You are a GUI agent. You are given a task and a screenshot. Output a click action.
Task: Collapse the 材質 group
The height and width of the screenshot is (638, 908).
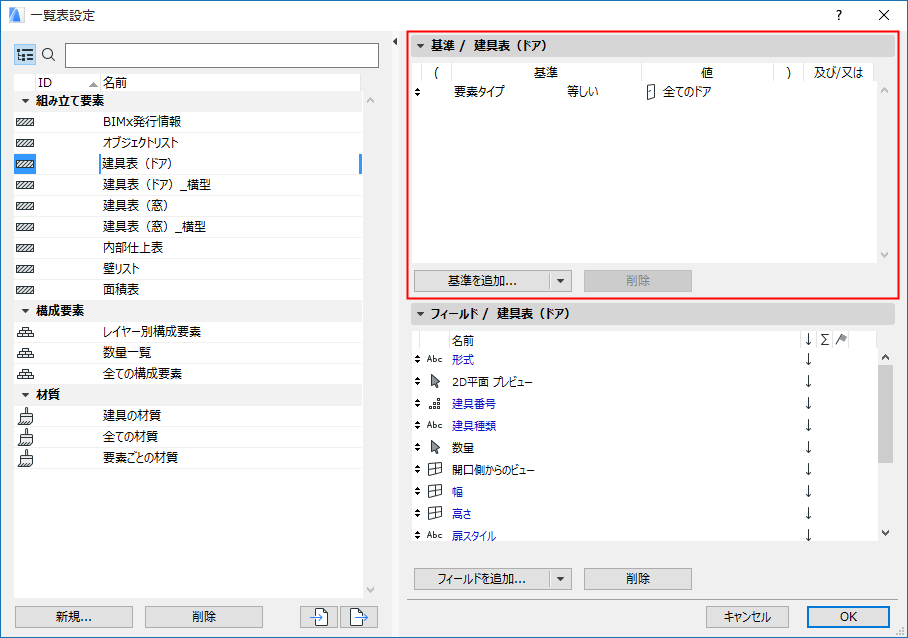pyautogui.click(x=25, y=395)
